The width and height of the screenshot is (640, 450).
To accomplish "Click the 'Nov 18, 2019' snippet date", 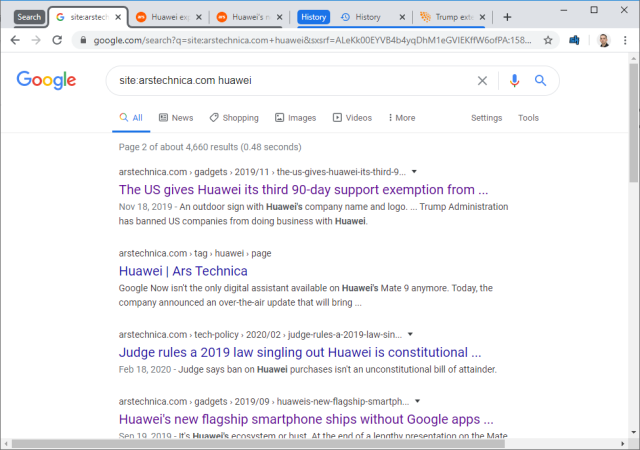I will pyautogui.click(x=145, y=207).
